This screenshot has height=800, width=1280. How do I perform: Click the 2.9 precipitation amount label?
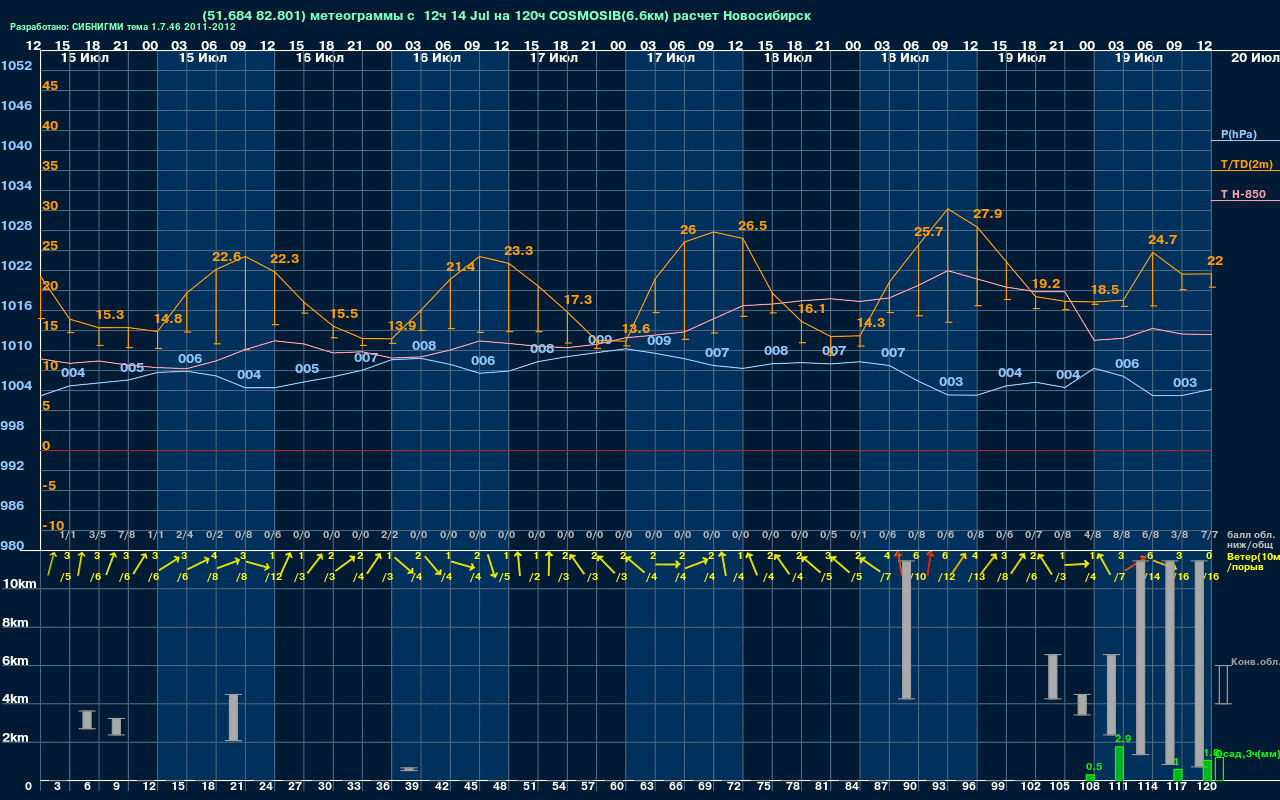point(1123,739)
